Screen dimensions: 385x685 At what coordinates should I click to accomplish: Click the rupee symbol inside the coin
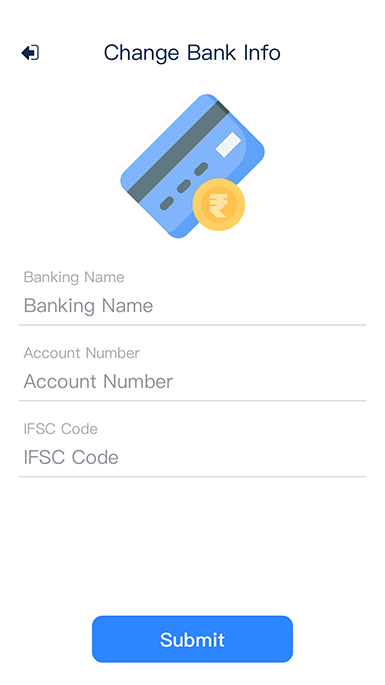(x=218, y=205)
